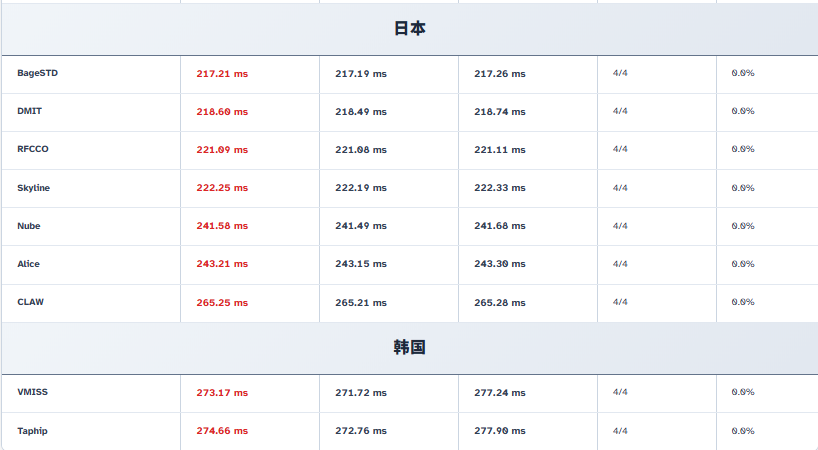Image resolution: width=818 pixels, height=450 pixels.
Task: Select the BageSTD provider name
Action: [37, 73]
